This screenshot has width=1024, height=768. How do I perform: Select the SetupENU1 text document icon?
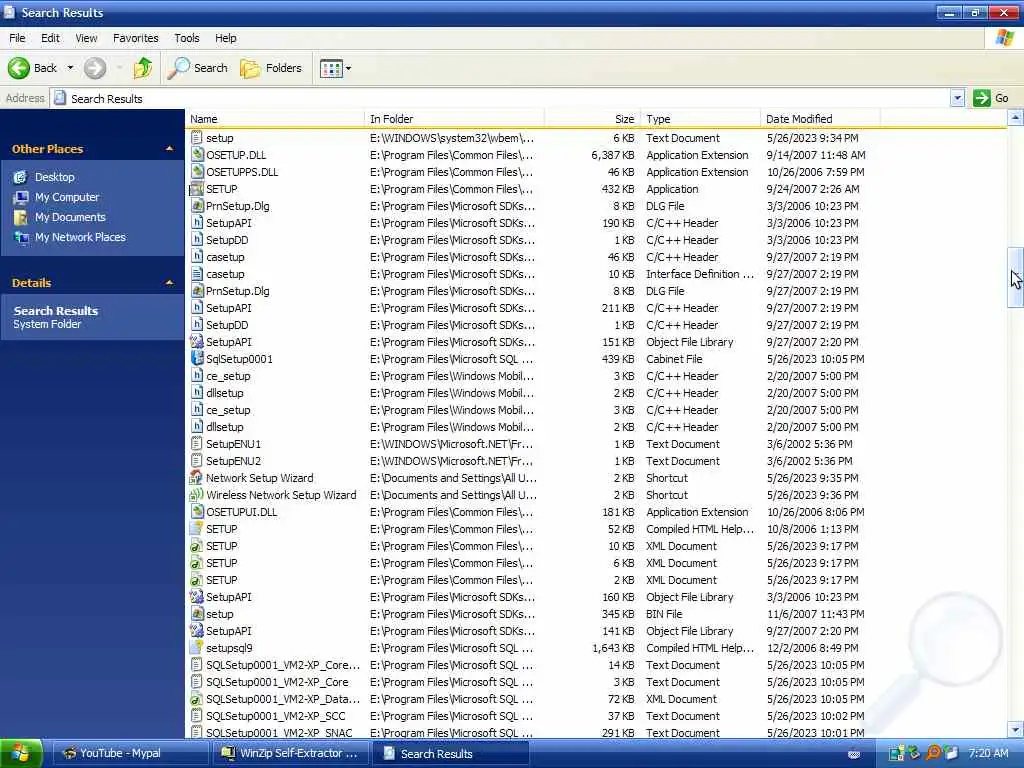click(197, 443)
